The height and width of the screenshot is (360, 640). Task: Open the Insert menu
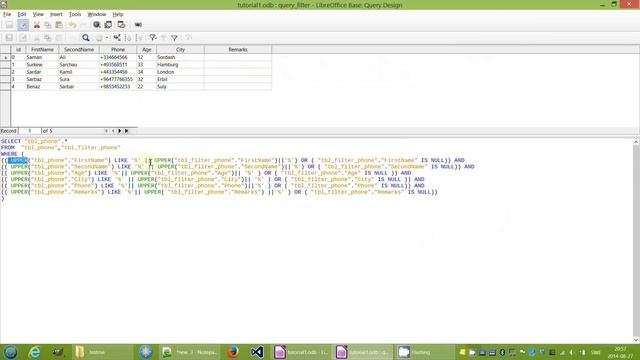56,14
